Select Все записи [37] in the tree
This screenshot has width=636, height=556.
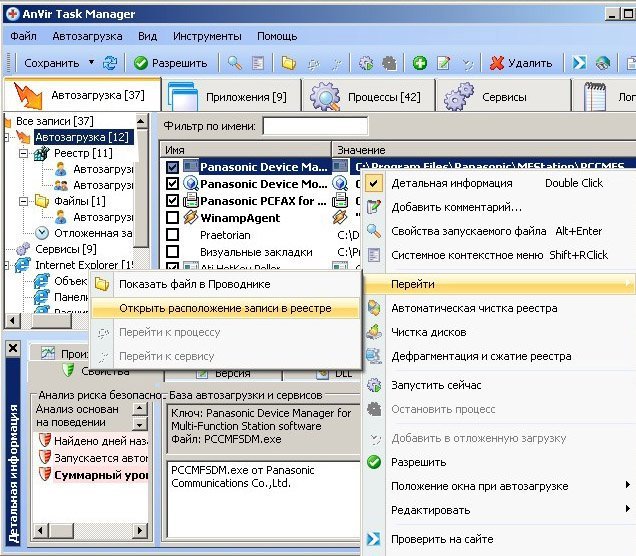pos(54,121)
